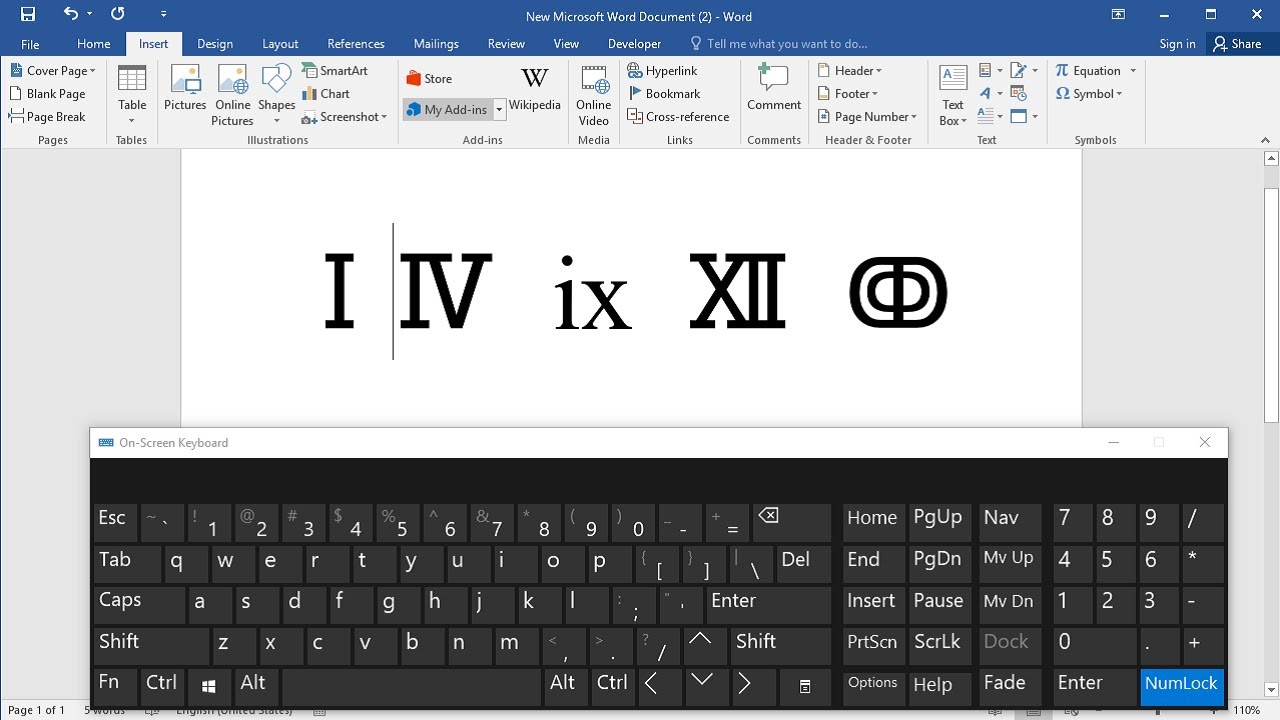
Task: Toggle ScrLk key on the on-screen keyboard
Action: click(938, 643)
